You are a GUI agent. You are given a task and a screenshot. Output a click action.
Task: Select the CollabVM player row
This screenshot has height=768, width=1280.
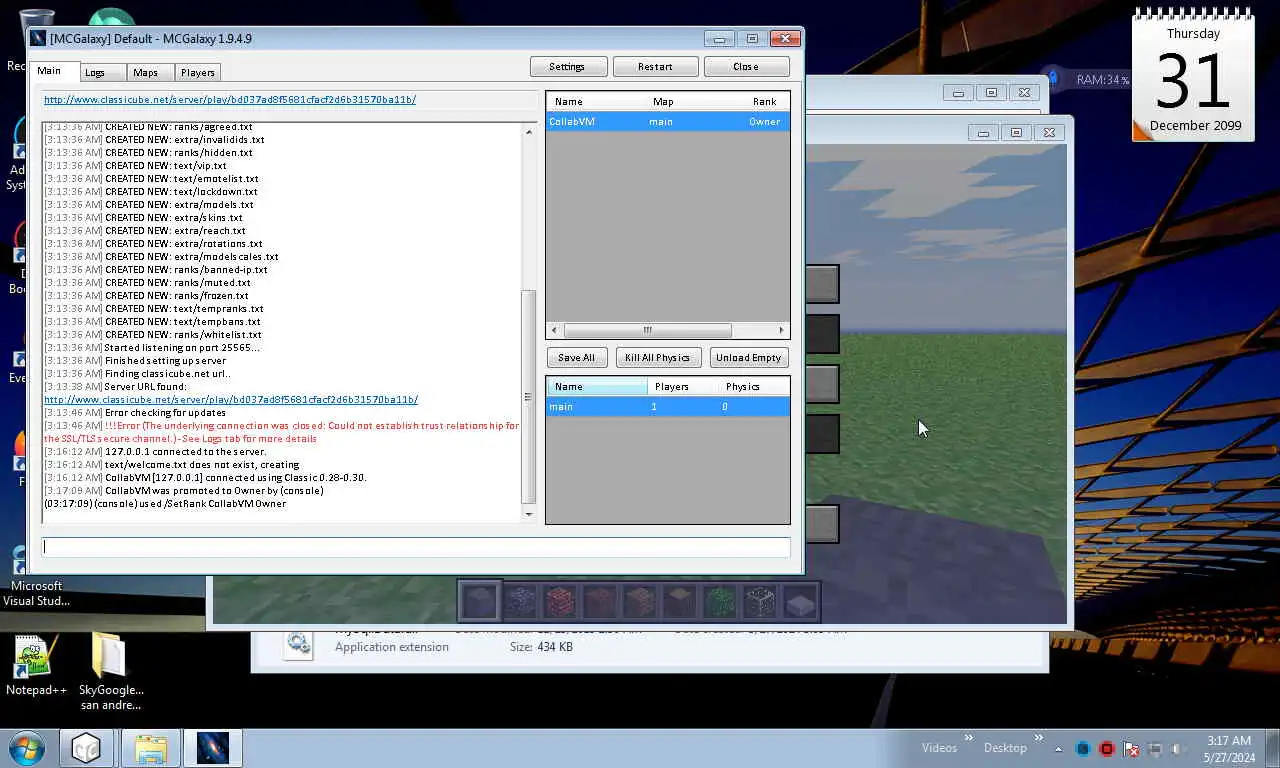(667, 121)
